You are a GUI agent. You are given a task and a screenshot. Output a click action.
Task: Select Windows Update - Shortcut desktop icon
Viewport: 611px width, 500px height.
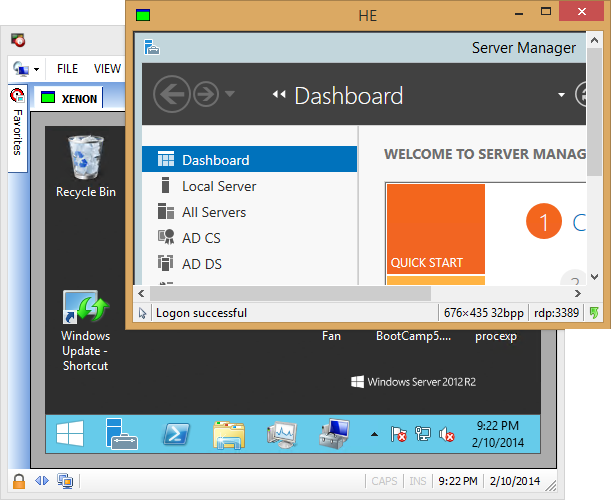(x=86, y=330)
